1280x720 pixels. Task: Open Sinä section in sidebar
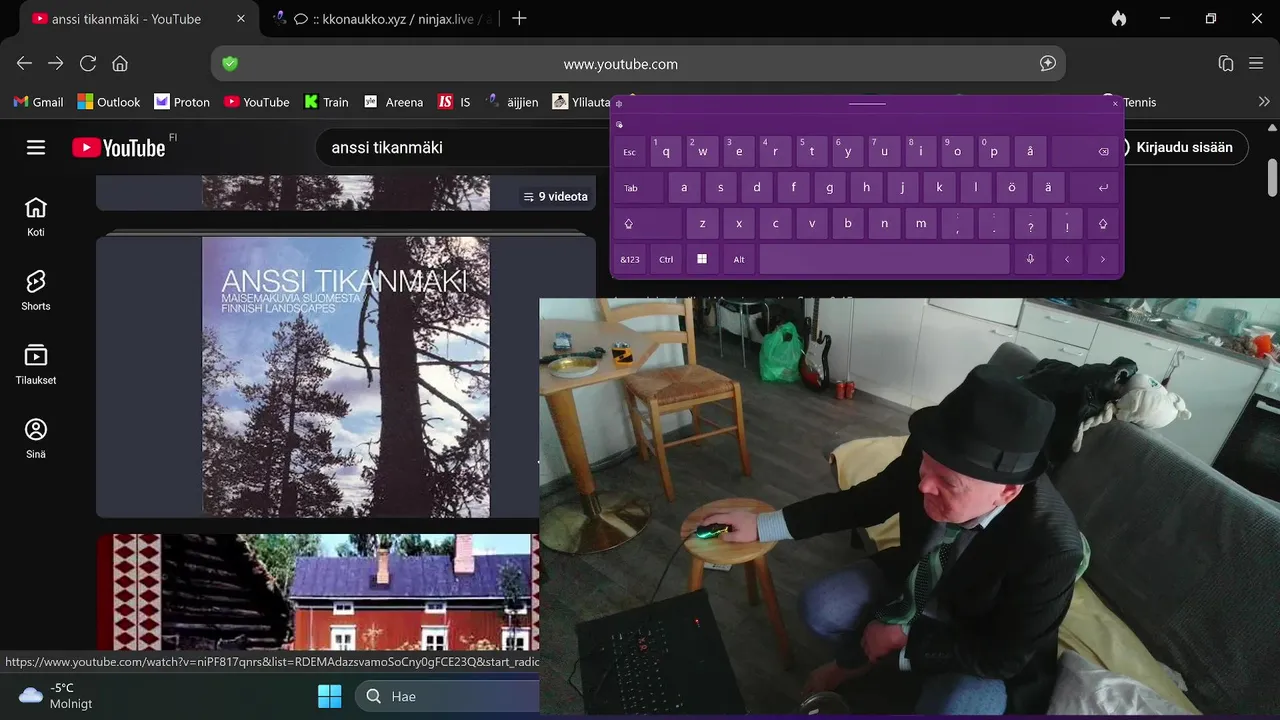point(36,438)
